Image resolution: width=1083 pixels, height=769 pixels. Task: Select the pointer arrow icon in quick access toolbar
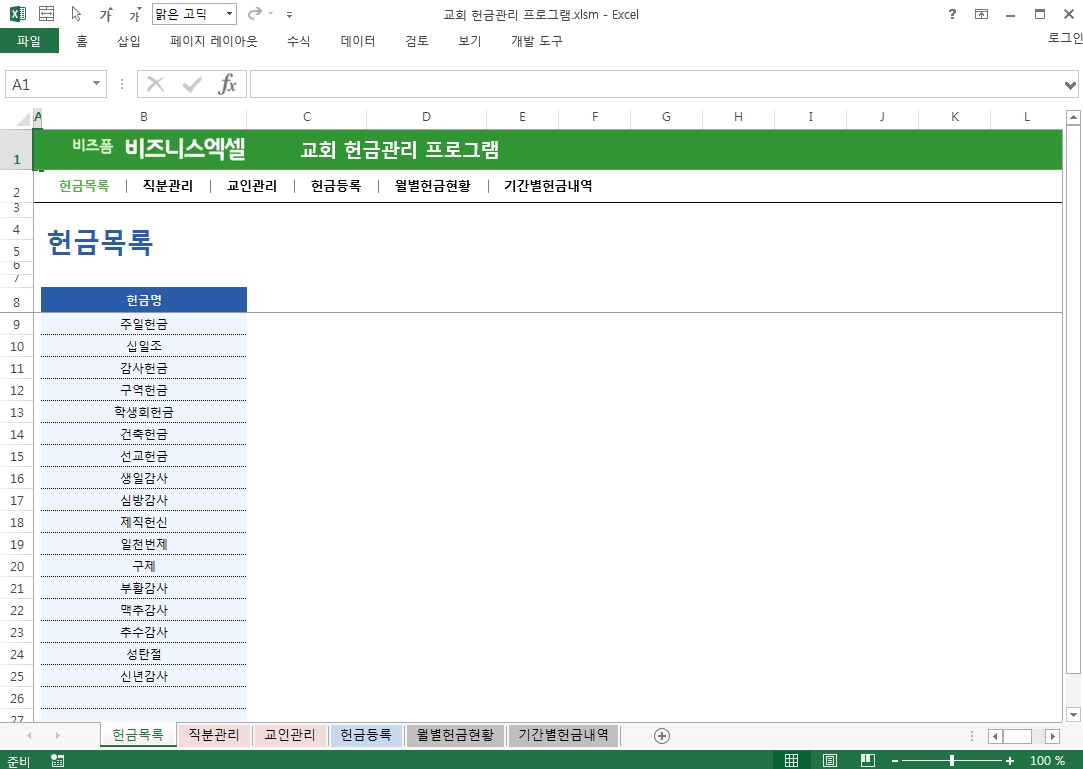point(77,14)
